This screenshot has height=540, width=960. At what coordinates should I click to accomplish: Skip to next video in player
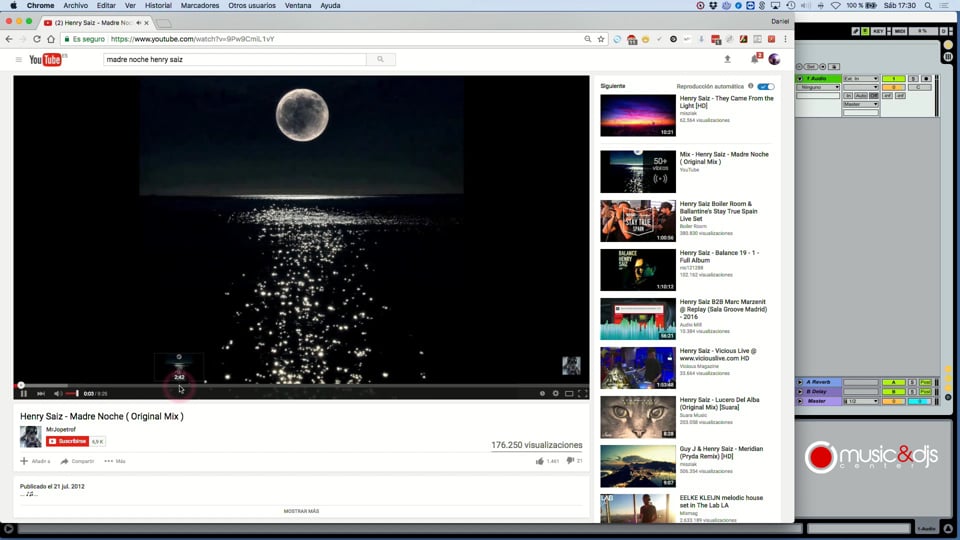pos(41,394)
